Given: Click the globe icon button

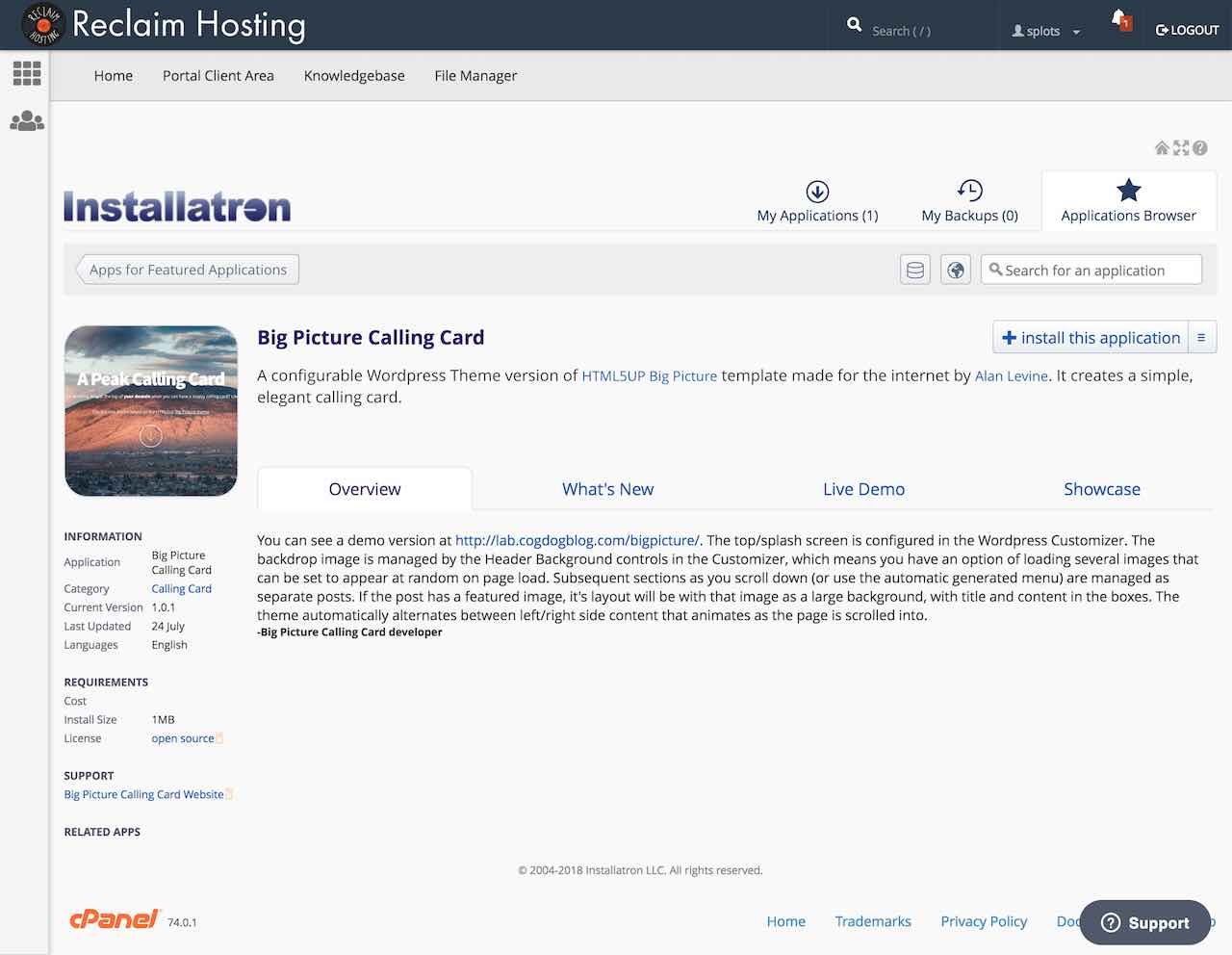Looking at the screenshot, I should click(956, 271).
